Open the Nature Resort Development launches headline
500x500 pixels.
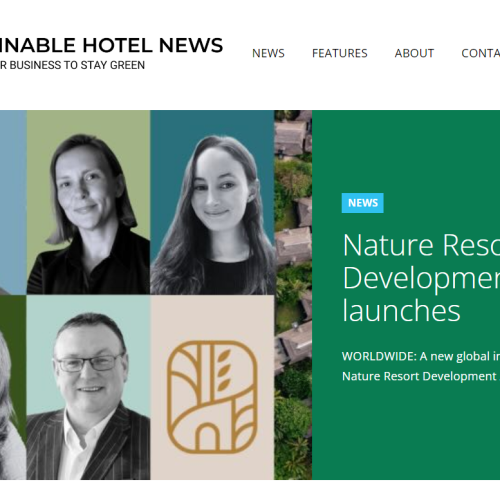[x=421, y=278]
